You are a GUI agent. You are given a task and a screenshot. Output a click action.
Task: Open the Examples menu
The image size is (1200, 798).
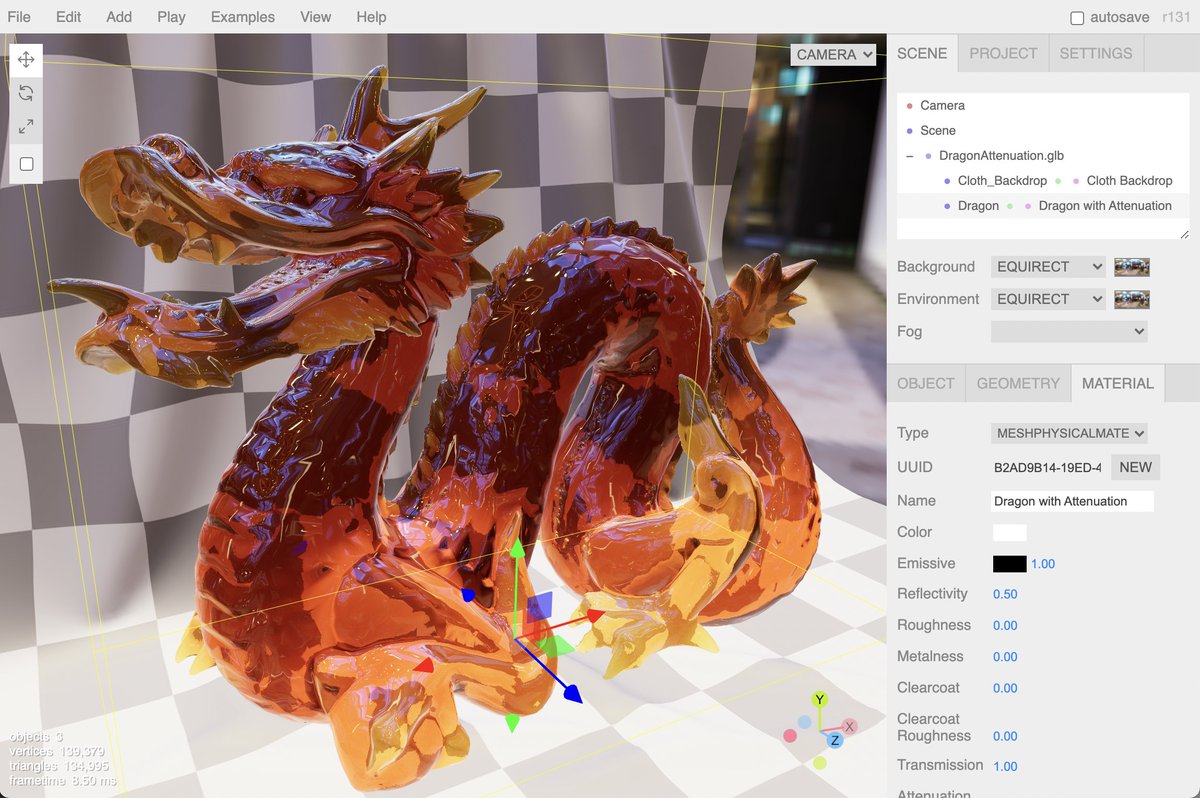click(x=242, y=17)
